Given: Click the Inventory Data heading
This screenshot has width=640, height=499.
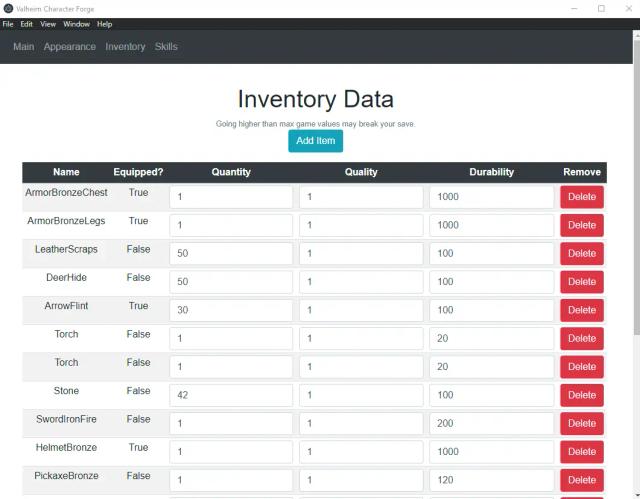Looking at the screenshot, I should tap(316, 99).
